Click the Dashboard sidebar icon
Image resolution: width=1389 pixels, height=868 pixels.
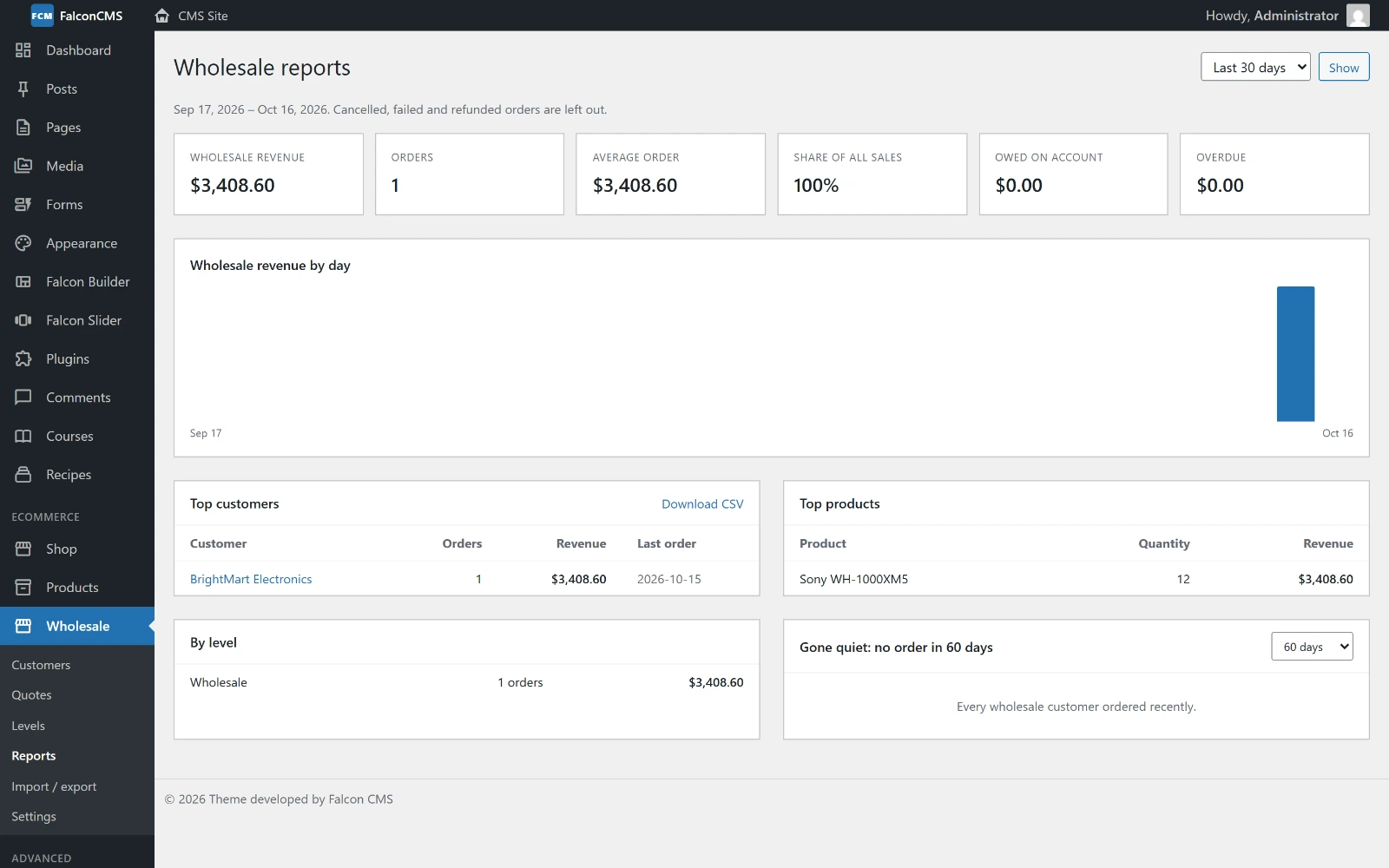(23, 50)
